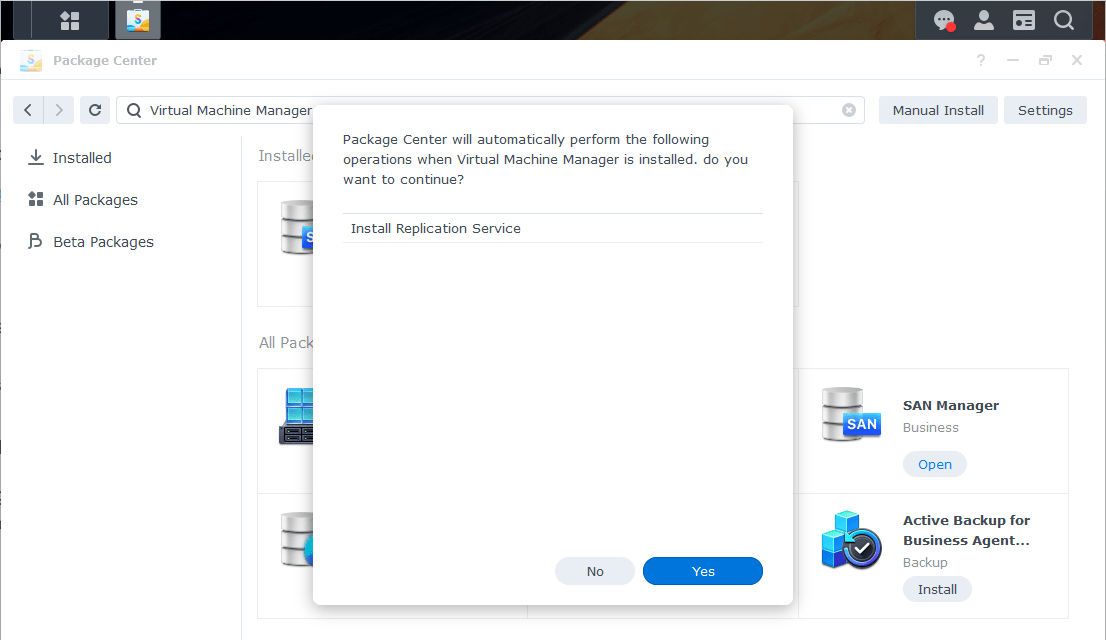Image resolution: width=1106 pixels, height=640 pixels.
Task: Open the DSM search magnifier icon
Action: (x=1064, y=20)
